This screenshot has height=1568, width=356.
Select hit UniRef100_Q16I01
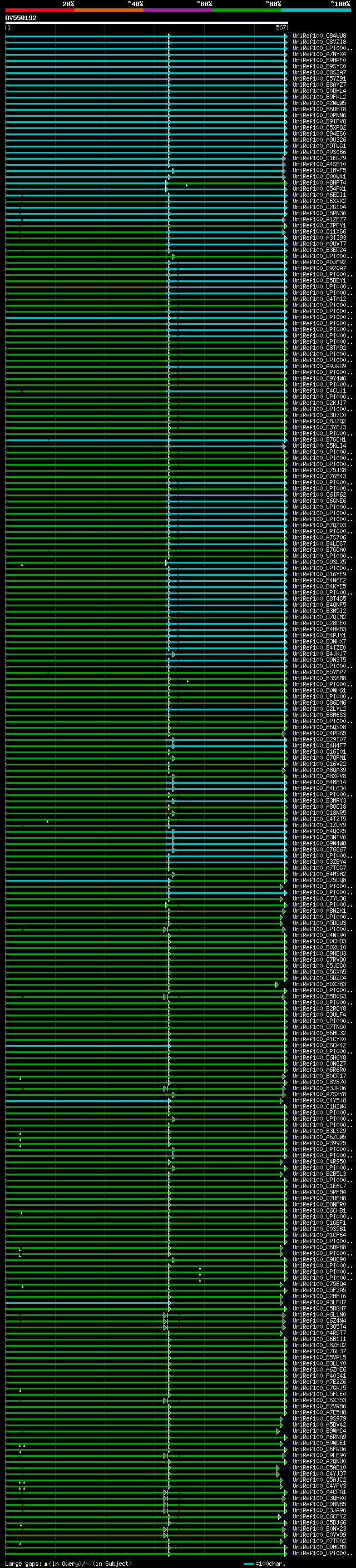(x=319, y=751)
